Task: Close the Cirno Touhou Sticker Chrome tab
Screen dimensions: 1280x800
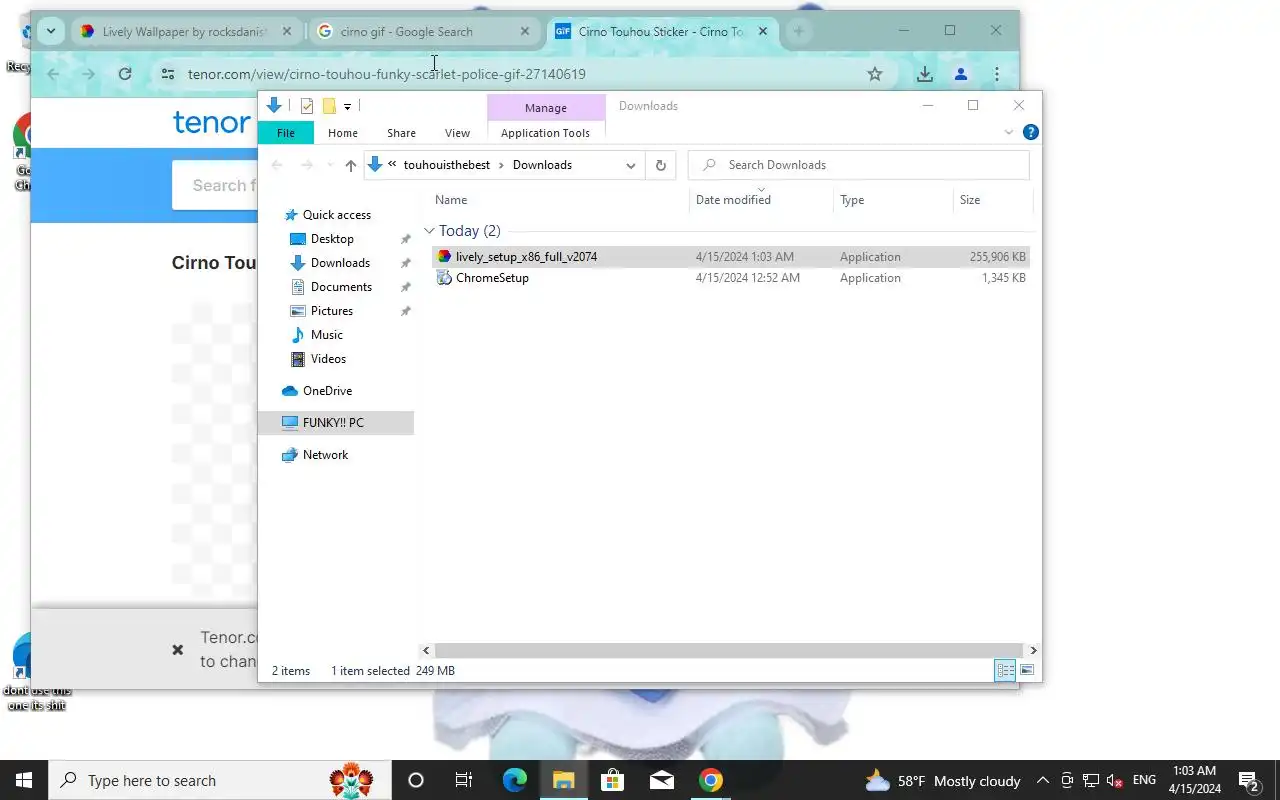Action: (763, 32)
